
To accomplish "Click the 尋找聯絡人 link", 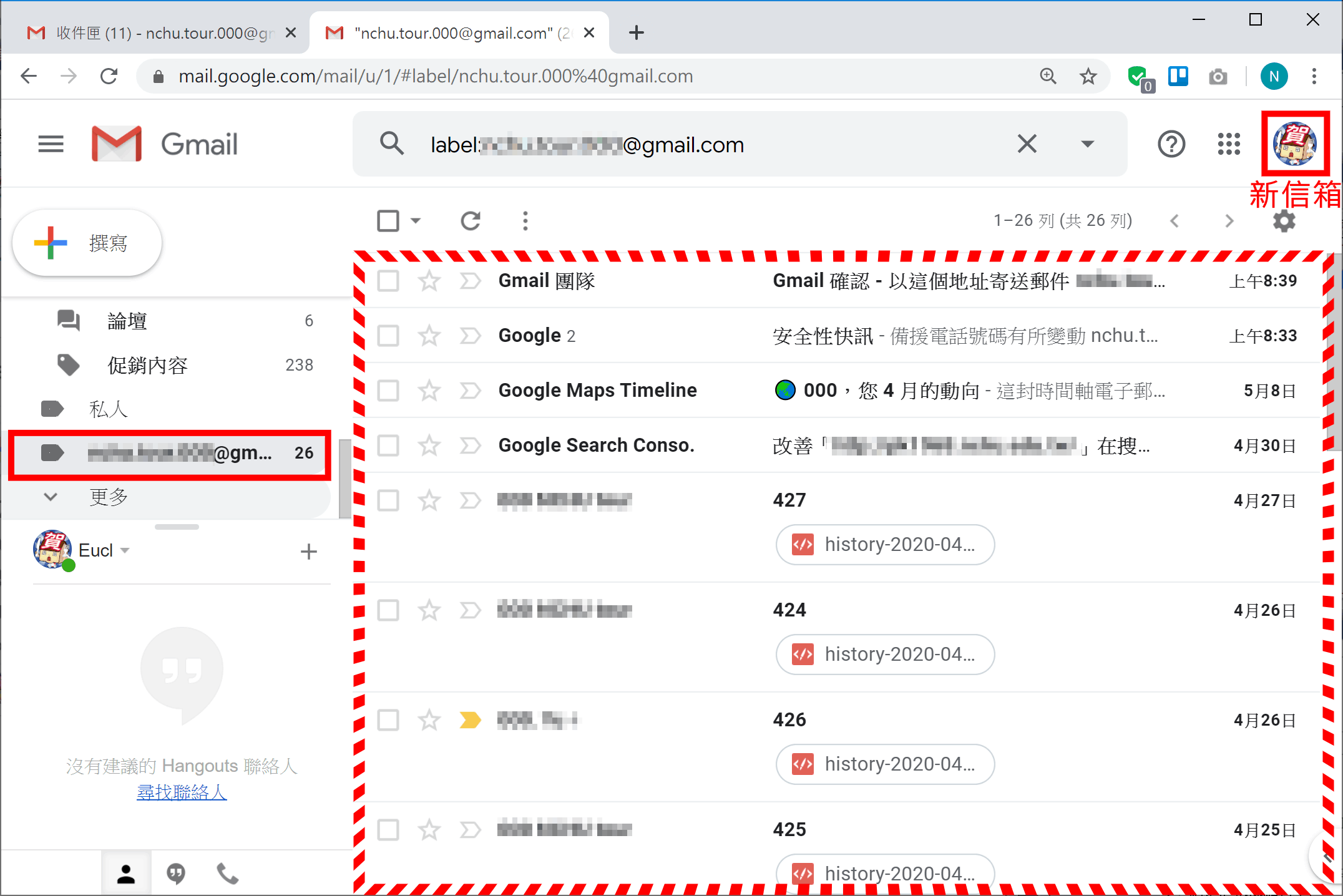I will pyautogui.click(x=182, y=792).
